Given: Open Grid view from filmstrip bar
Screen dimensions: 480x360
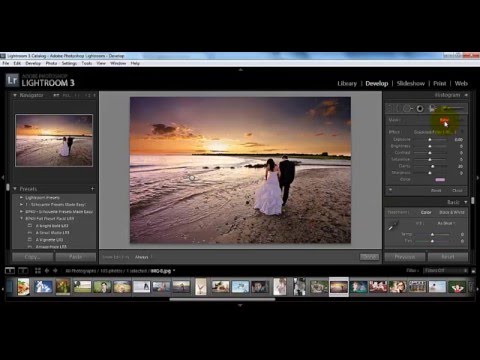Looking at the screenshot, I should 38,271.
